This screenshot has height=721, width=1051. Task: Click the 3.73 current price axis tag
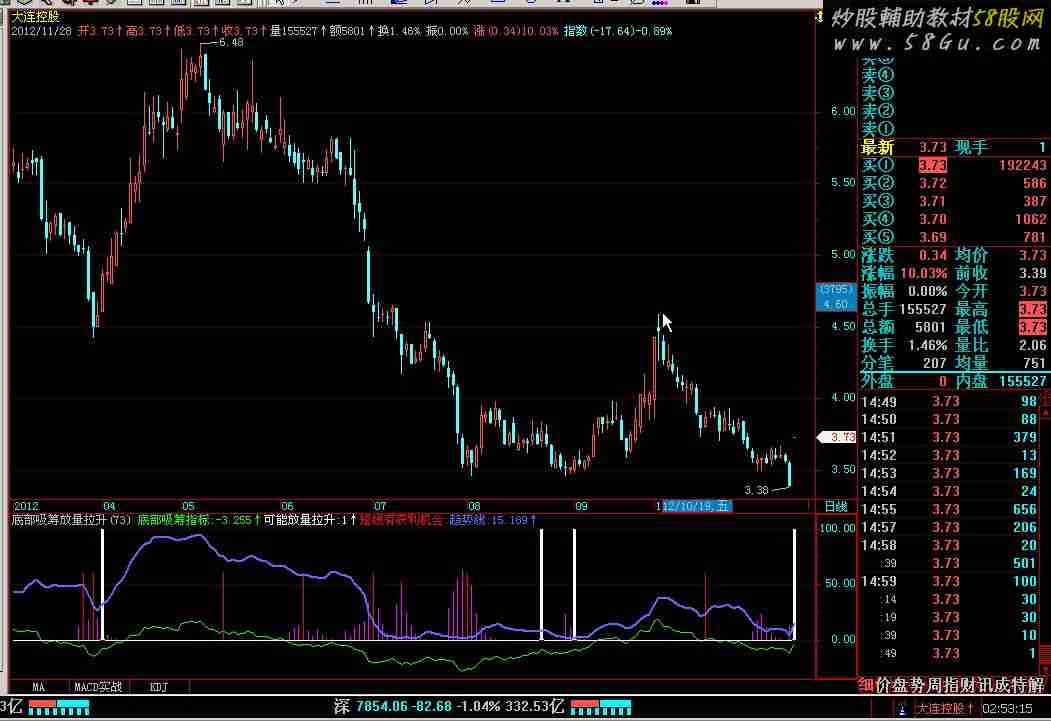(x=837, y=437)
